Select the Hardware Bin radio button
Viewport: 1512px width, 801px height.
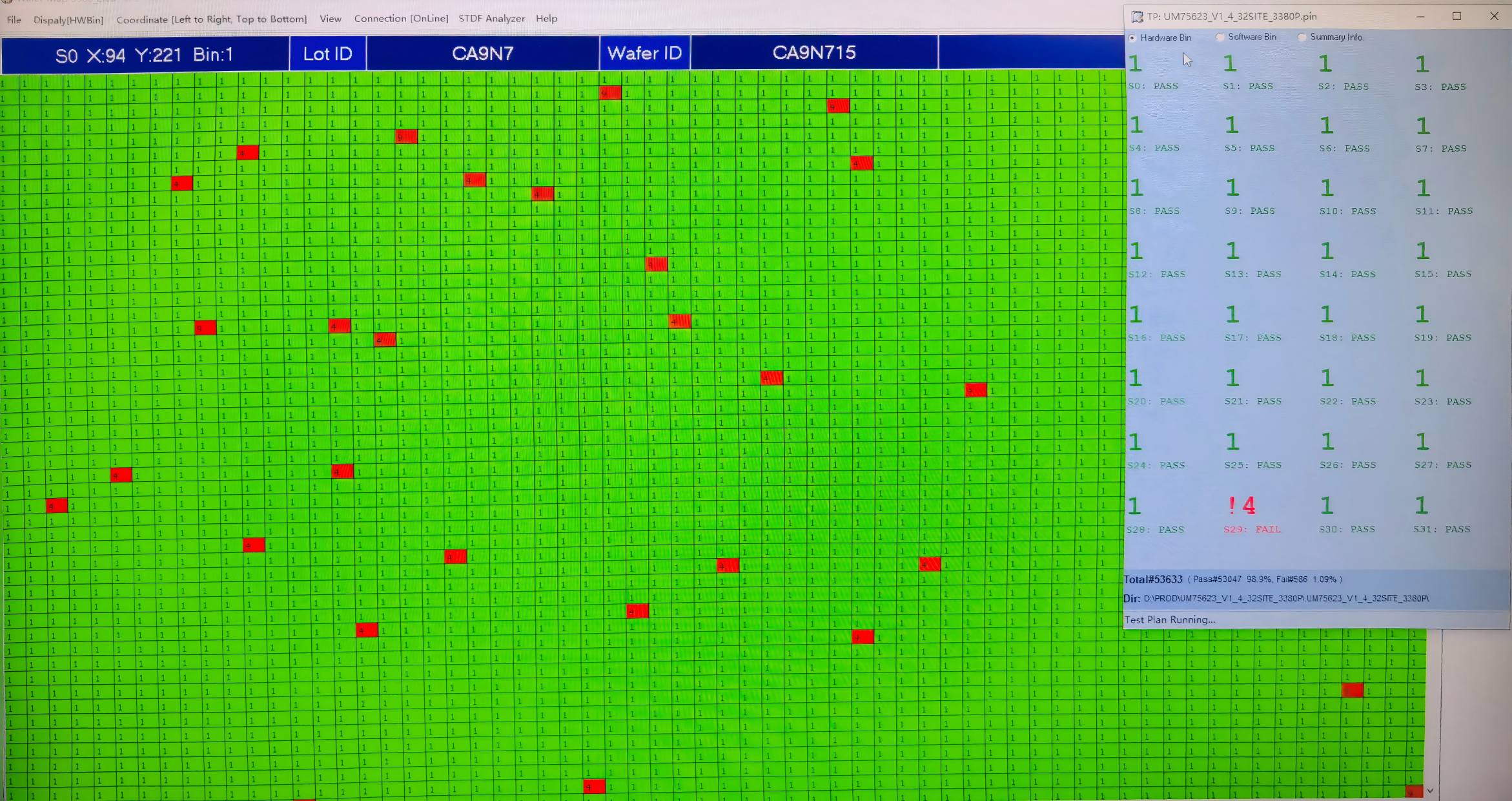(1132, 38)
